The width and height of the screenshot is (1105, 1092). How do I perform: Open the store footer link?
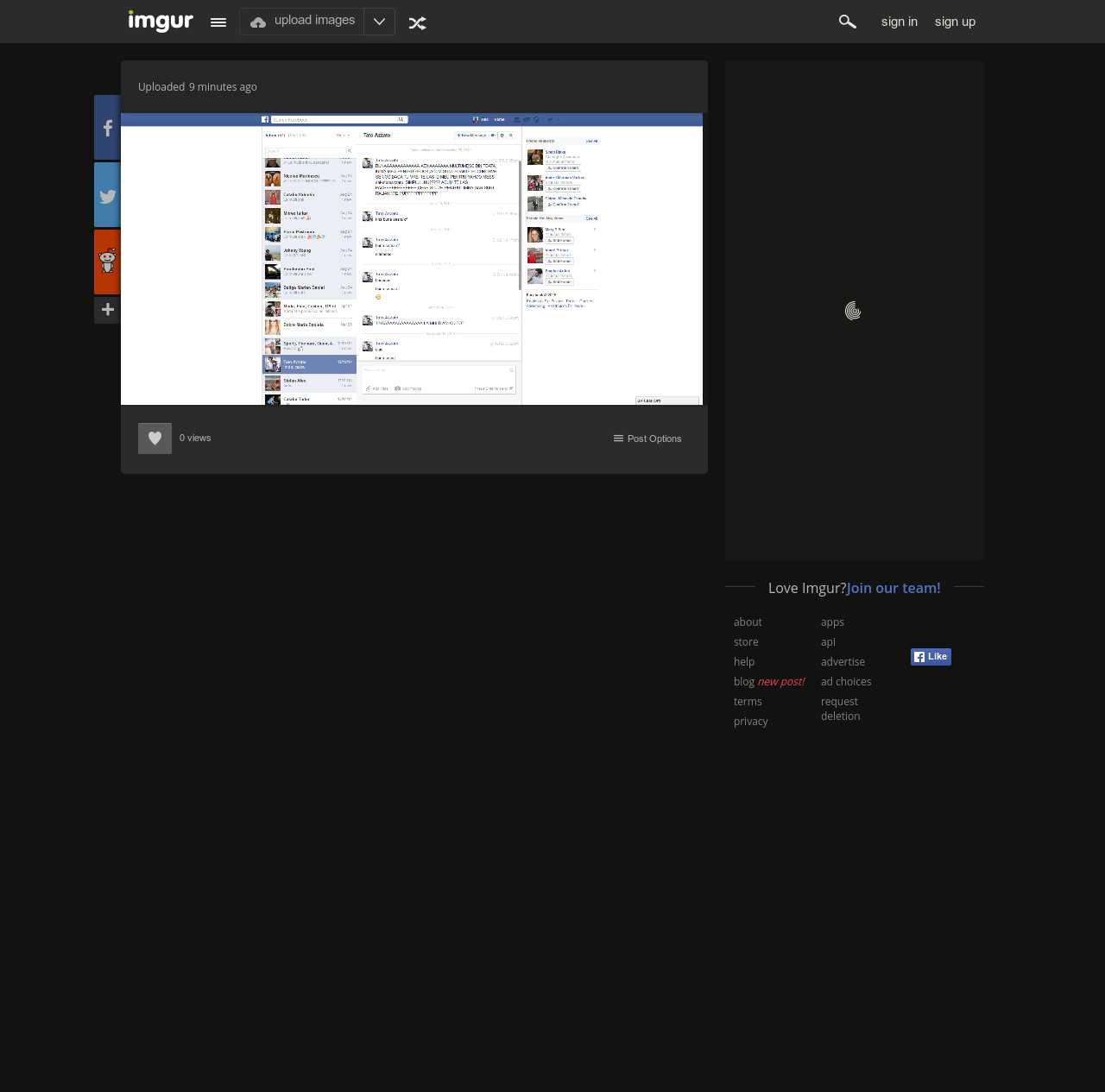[x=746, y=642]
